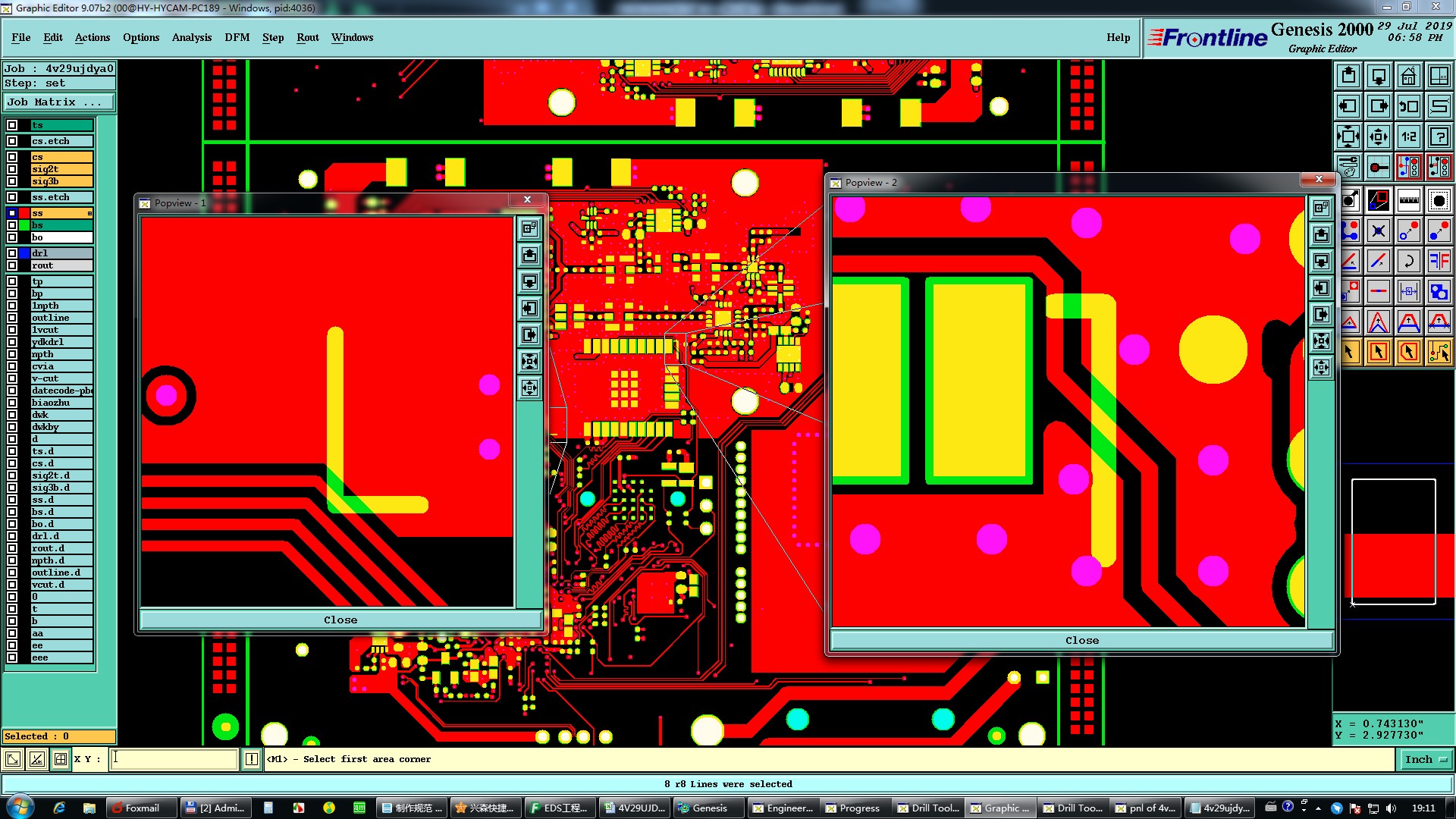1456x819 pixels.
Task: Click the black dot dashed select icon
Action: click(1439, 201)
